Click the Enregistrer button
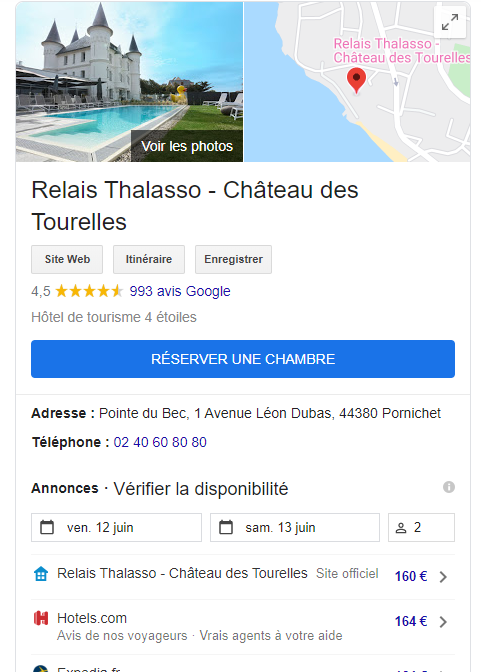Screen dimensions: 481x672 [233, 259]
